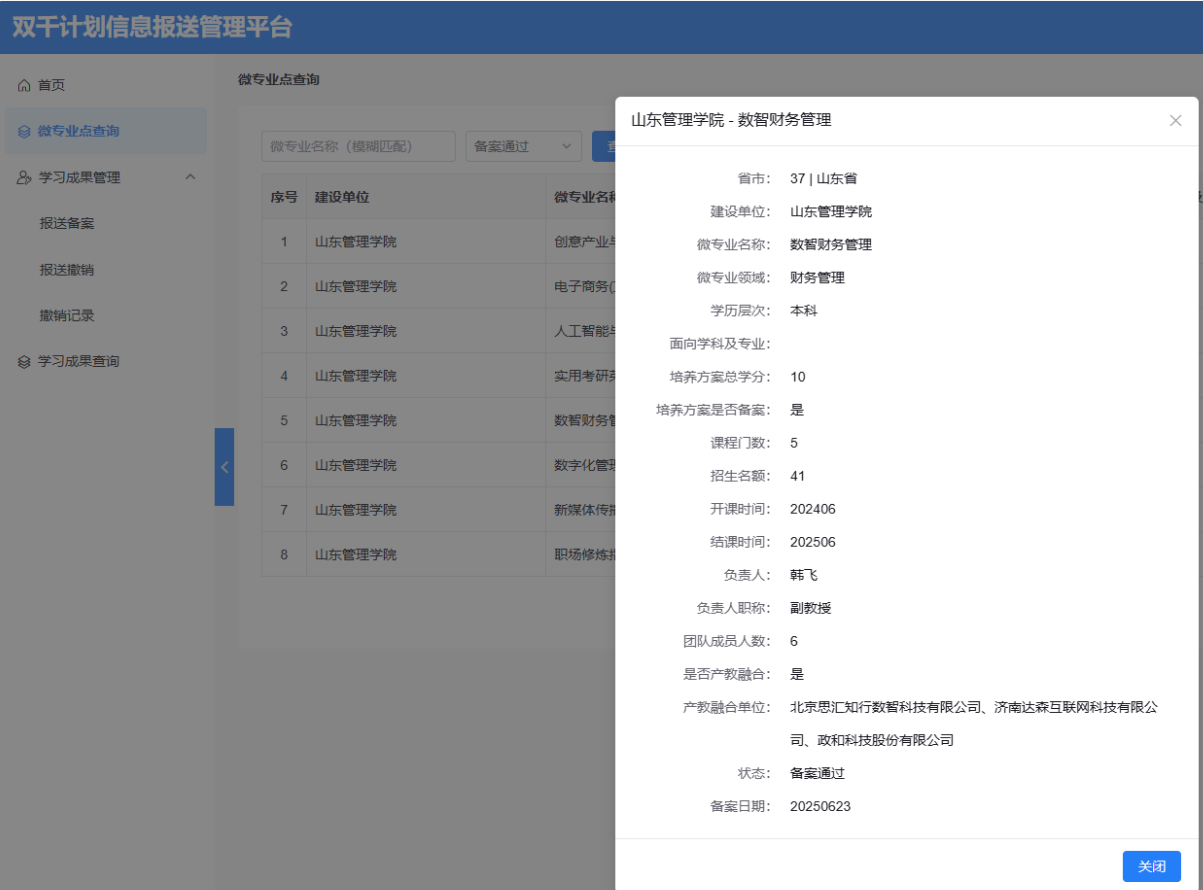Click the blue search button beside the dropdown
This screenshot has height=890, width=1203.
[x=603, y=146]
